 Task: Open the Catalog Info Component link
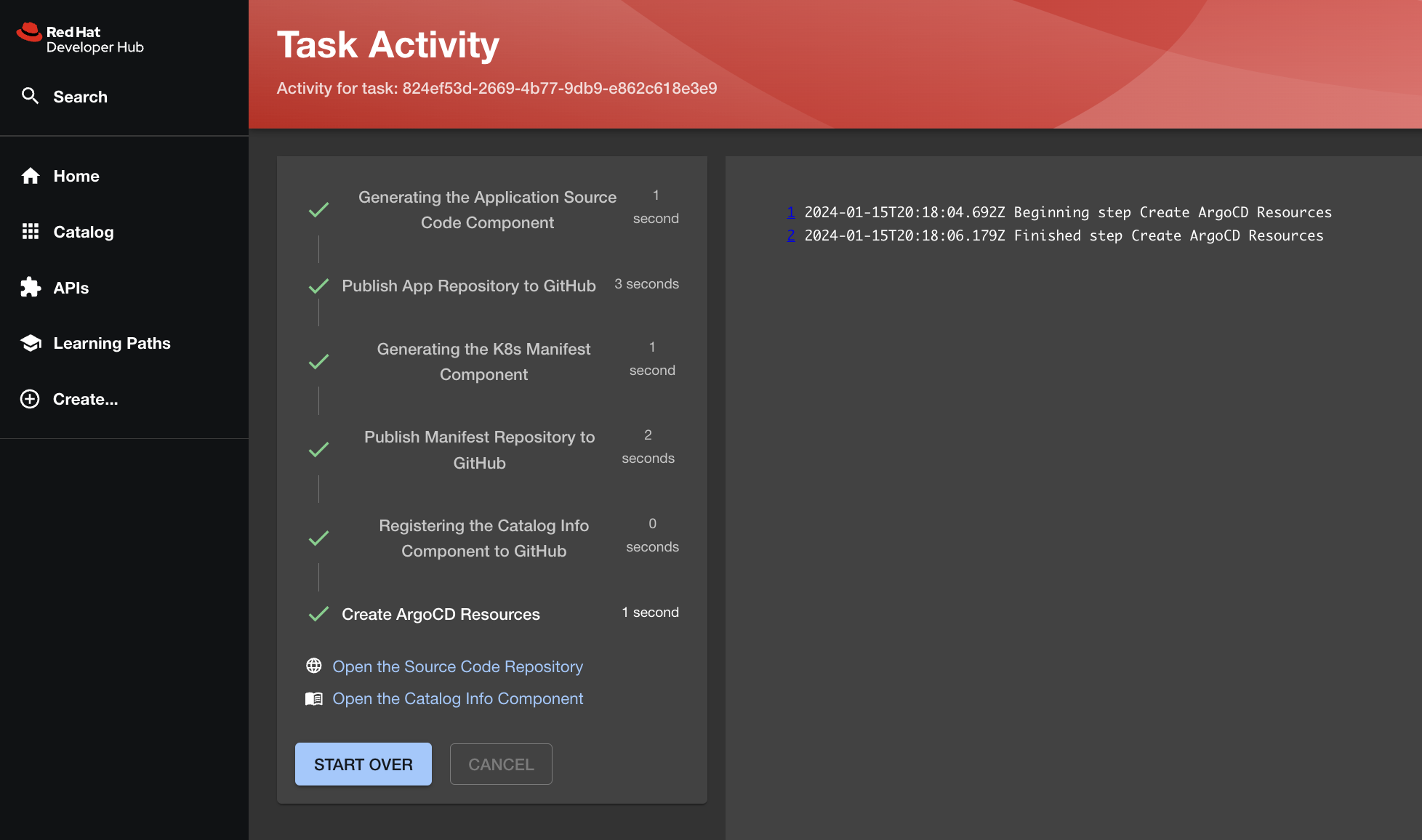pos(457,698)
